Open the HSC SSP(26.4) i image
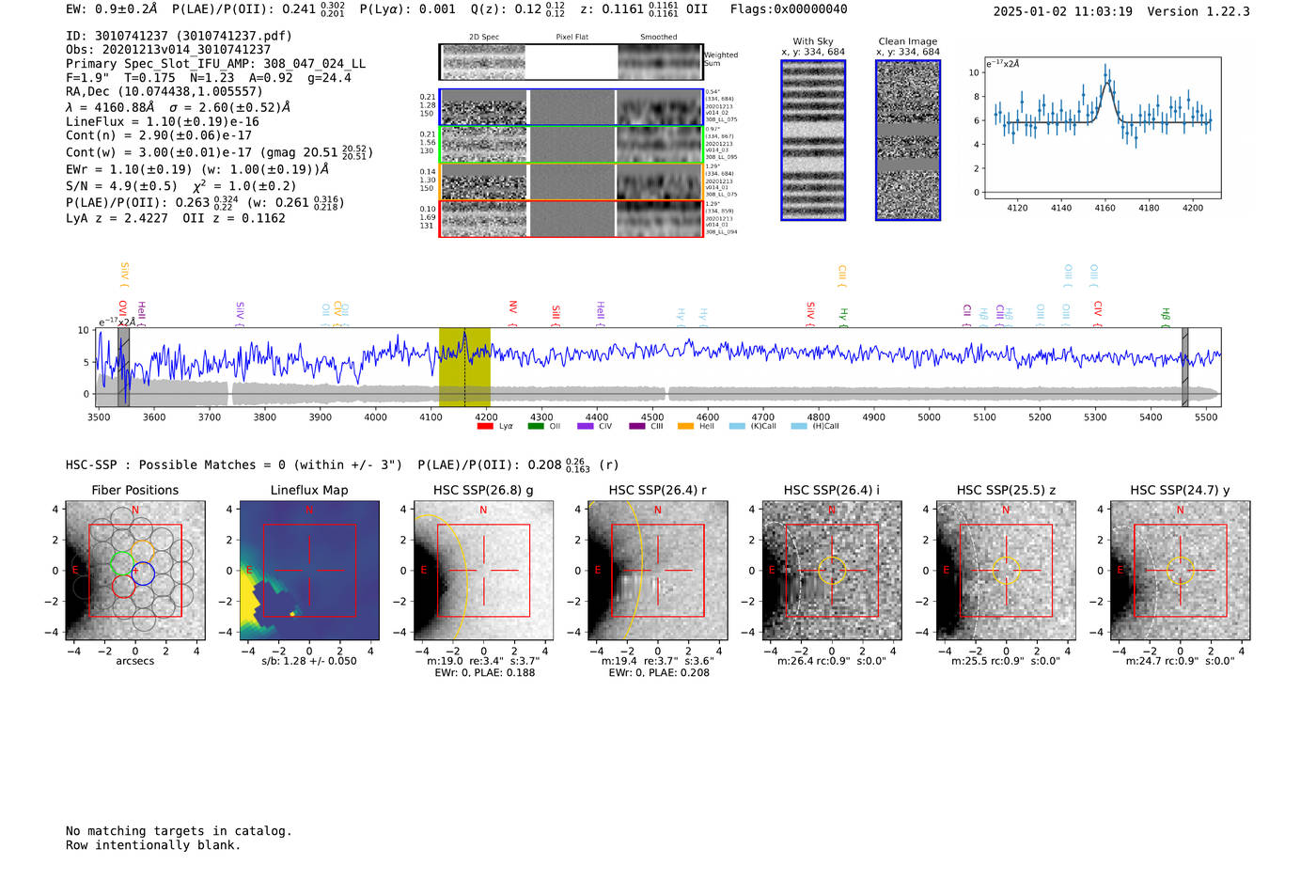 coord(831,571)
